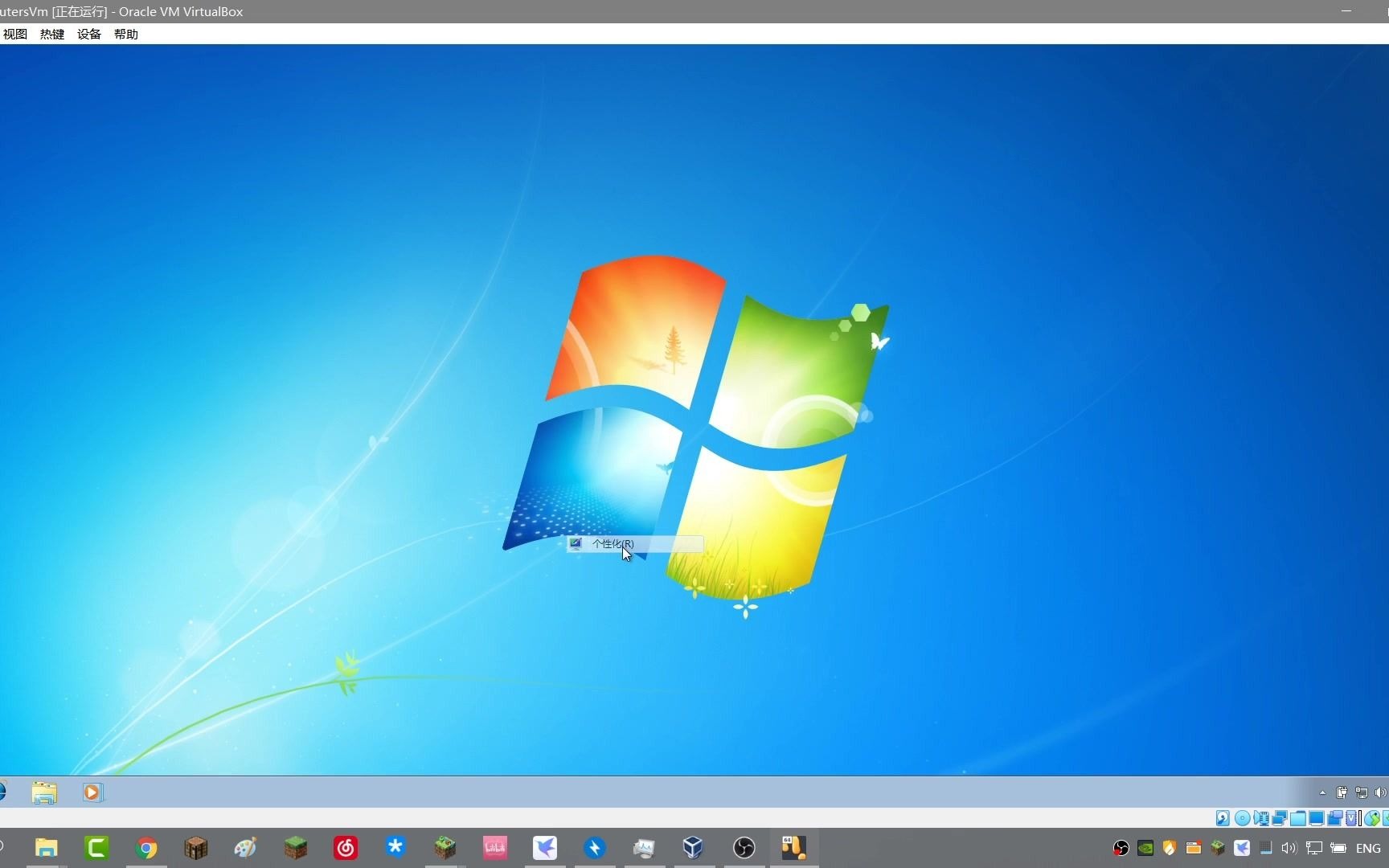
Task: Click the hard disk activity icon in VirtualBox status bar
Action: 1223,818
